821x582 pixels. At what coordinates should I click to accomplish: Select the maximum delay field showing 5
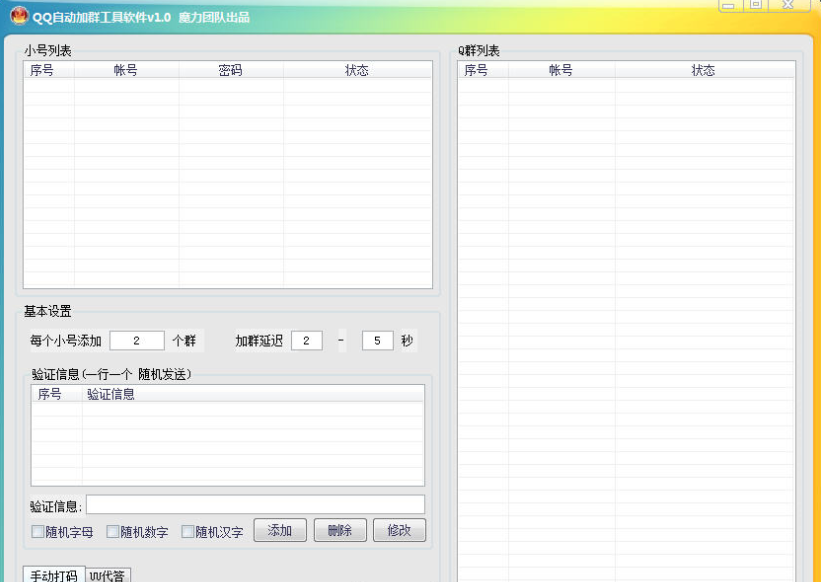click(x=377, y=341)
